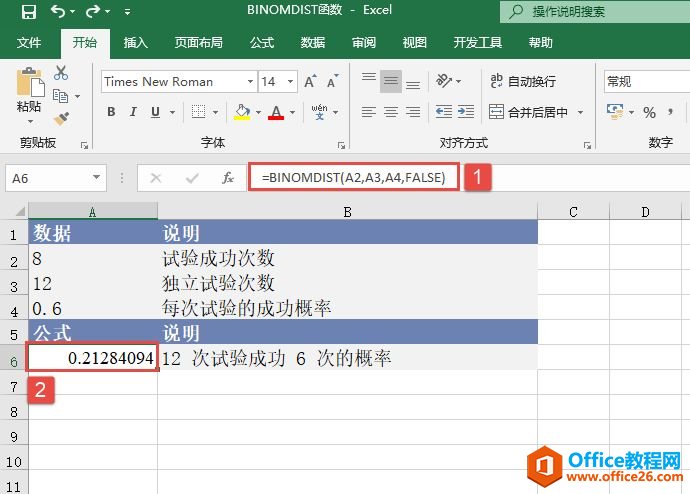
Task: Click the 文件 file button
Action: point(29,43)
